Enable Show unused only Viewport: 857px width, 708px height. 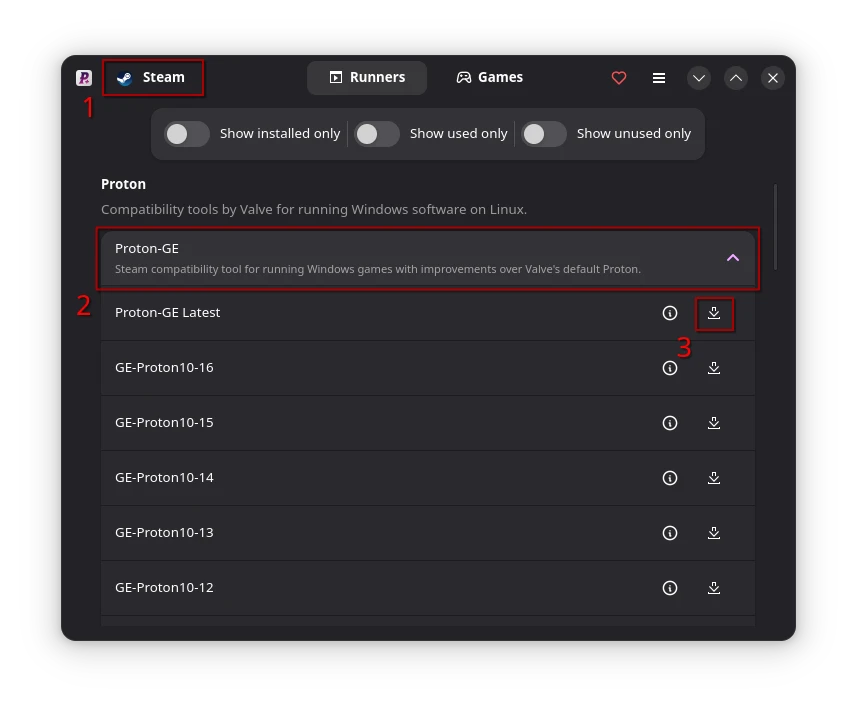pyautogui.click(x=544, y=133)
